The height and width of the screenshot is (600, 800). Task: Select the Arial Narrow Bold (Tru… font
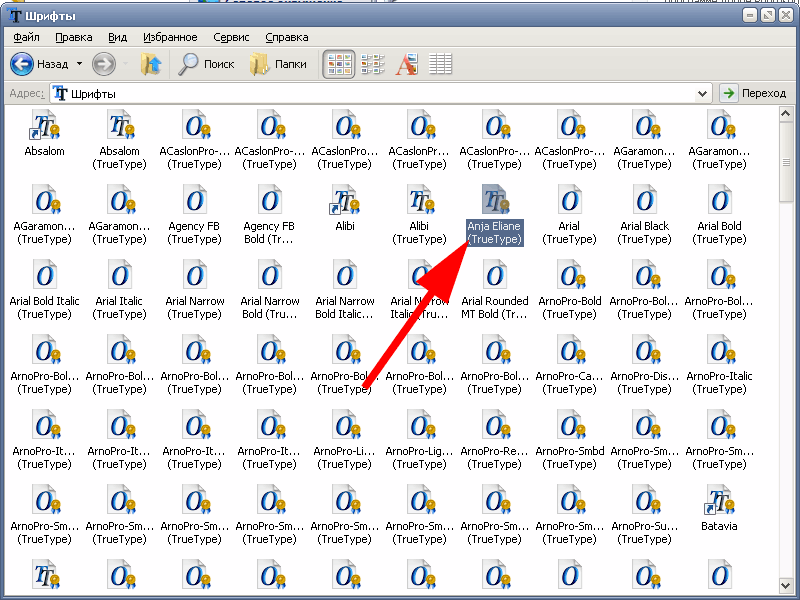click(x=269, y=289)
